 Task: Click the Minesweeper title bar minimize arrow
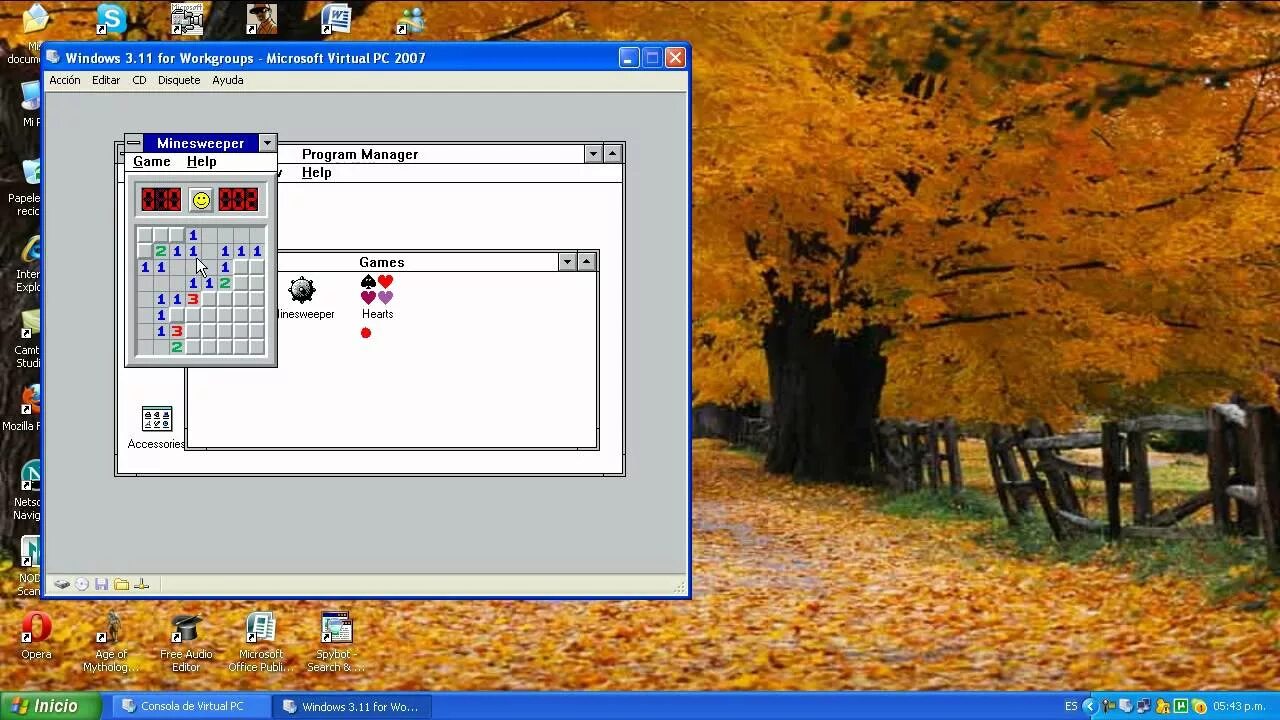266,143
